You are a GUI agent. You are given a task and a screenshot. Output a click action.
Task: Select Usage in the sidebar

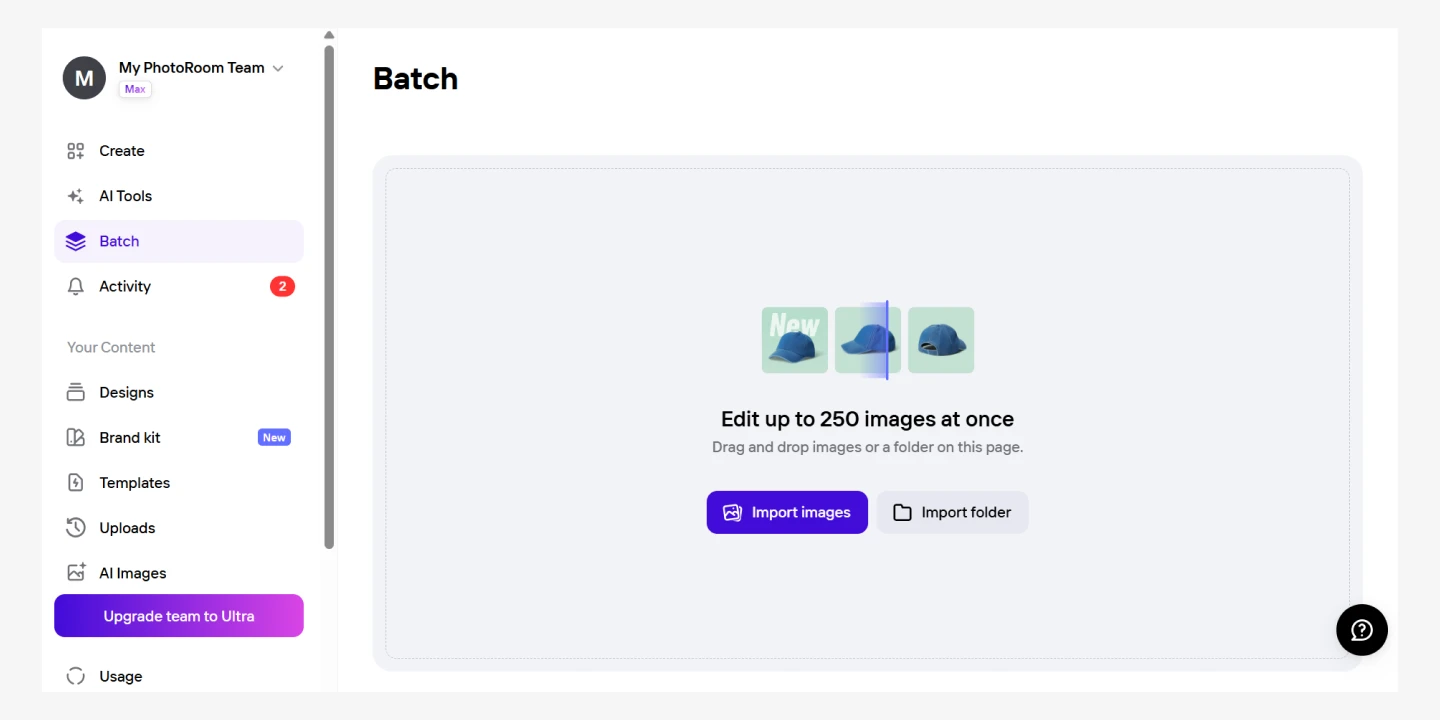(121, 677)
